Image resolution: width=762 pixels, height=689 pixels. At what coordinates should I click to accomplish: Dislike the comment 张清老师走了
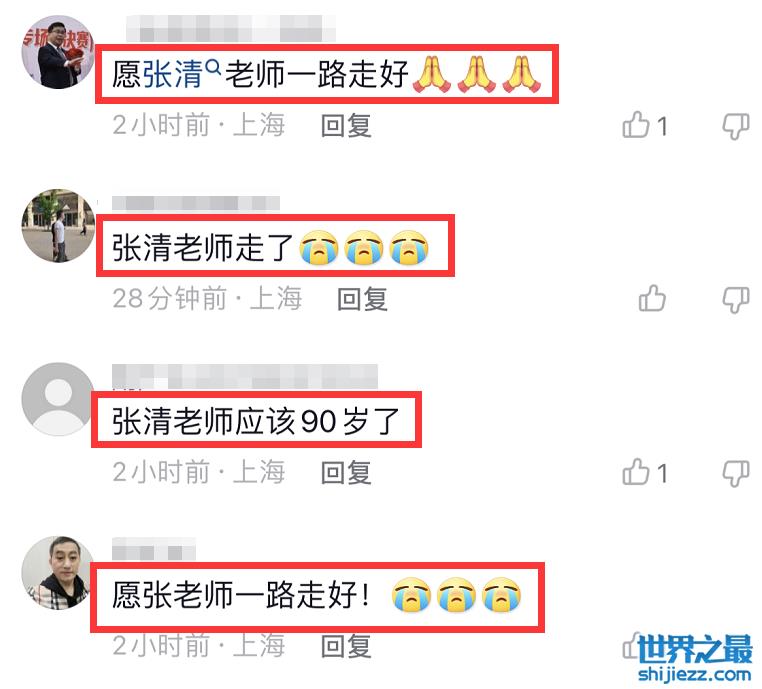pos(735,299)
